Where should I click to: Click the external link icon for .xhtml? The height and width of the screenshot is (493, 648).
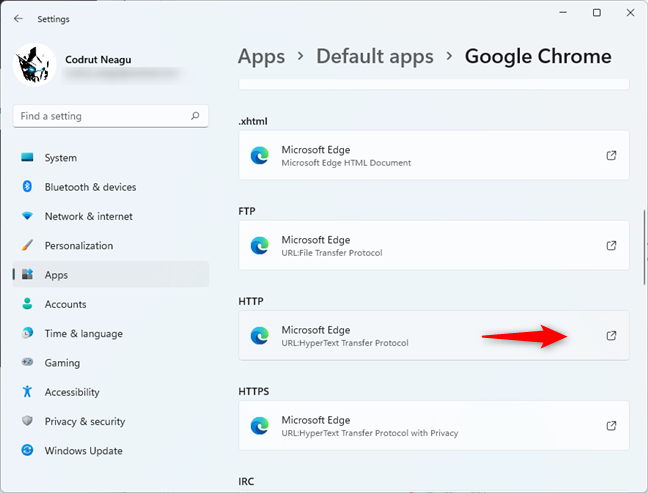tap(611, 155)
